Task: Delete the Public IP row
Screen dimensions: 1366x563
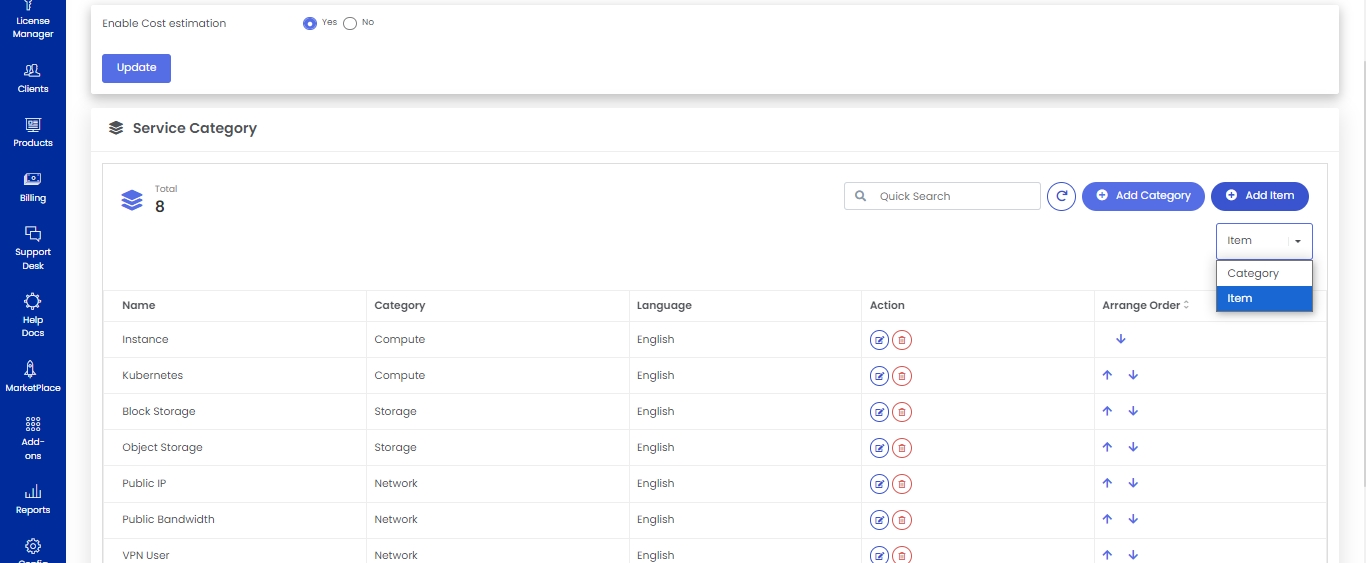Action: pyautogui.click(x=902, y=484)
